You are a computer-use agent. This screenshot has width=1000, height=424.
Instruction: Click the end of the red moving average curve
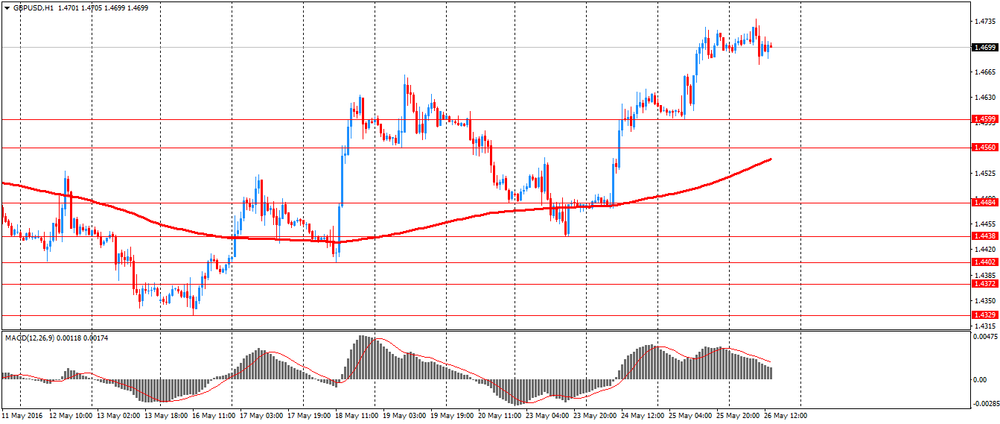[x=771, y=159]
